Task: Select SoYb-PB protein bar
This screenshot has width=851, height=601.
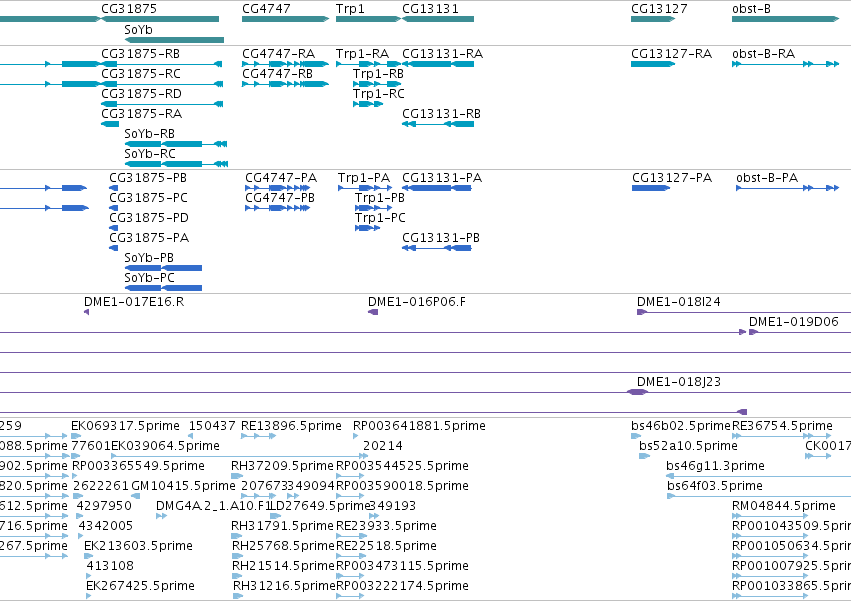Action: point(163,268)
